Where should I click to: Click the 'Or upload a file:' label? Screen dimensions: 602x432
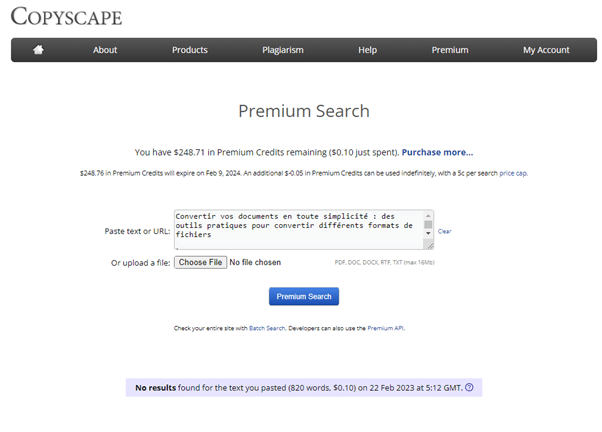point(141,263)
